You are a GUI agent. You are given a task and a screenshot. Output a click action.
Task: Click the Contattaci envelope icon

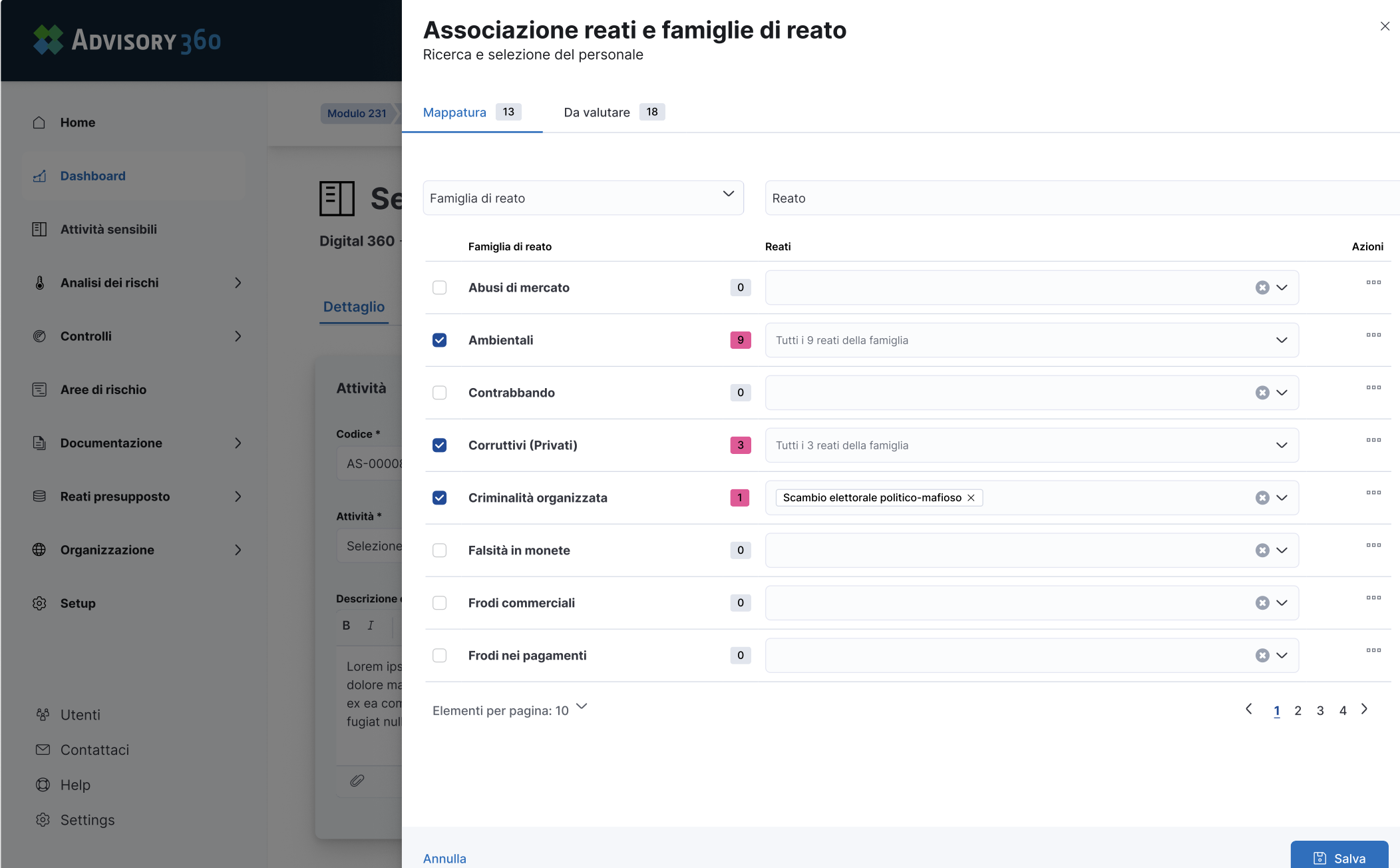click(43, 750)
